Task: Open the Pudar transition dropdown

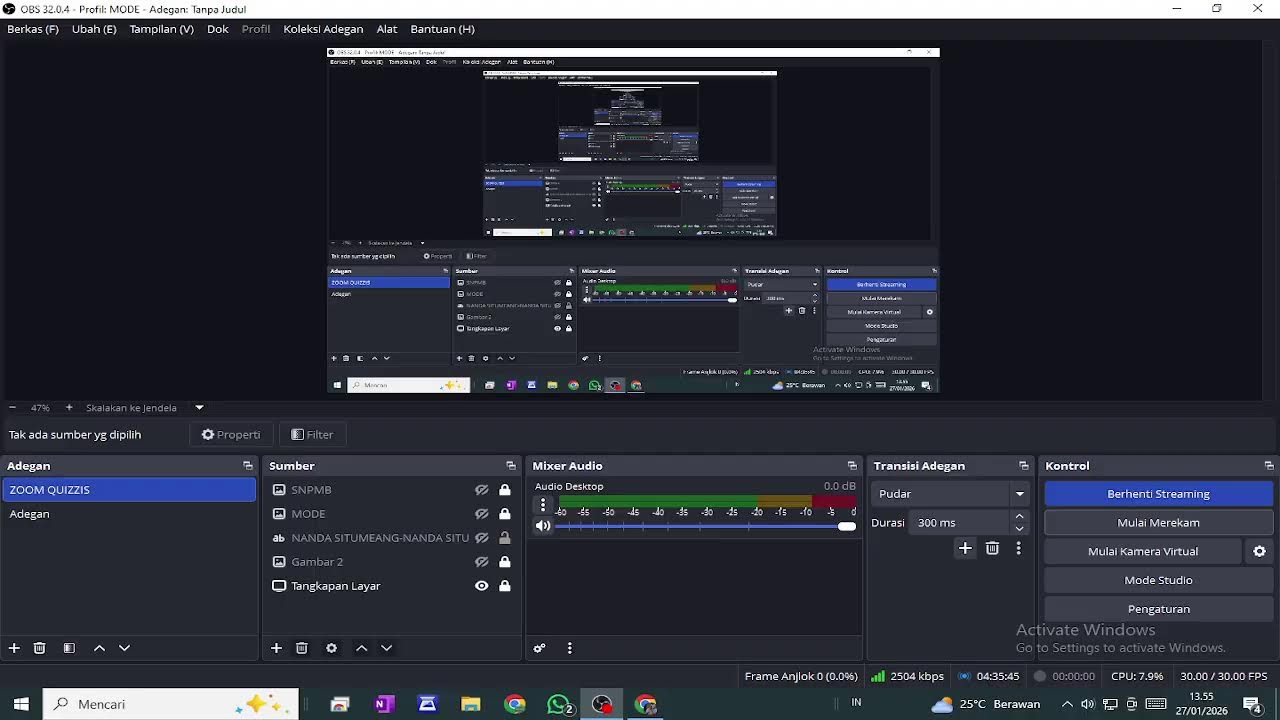Action: [950, 494]
